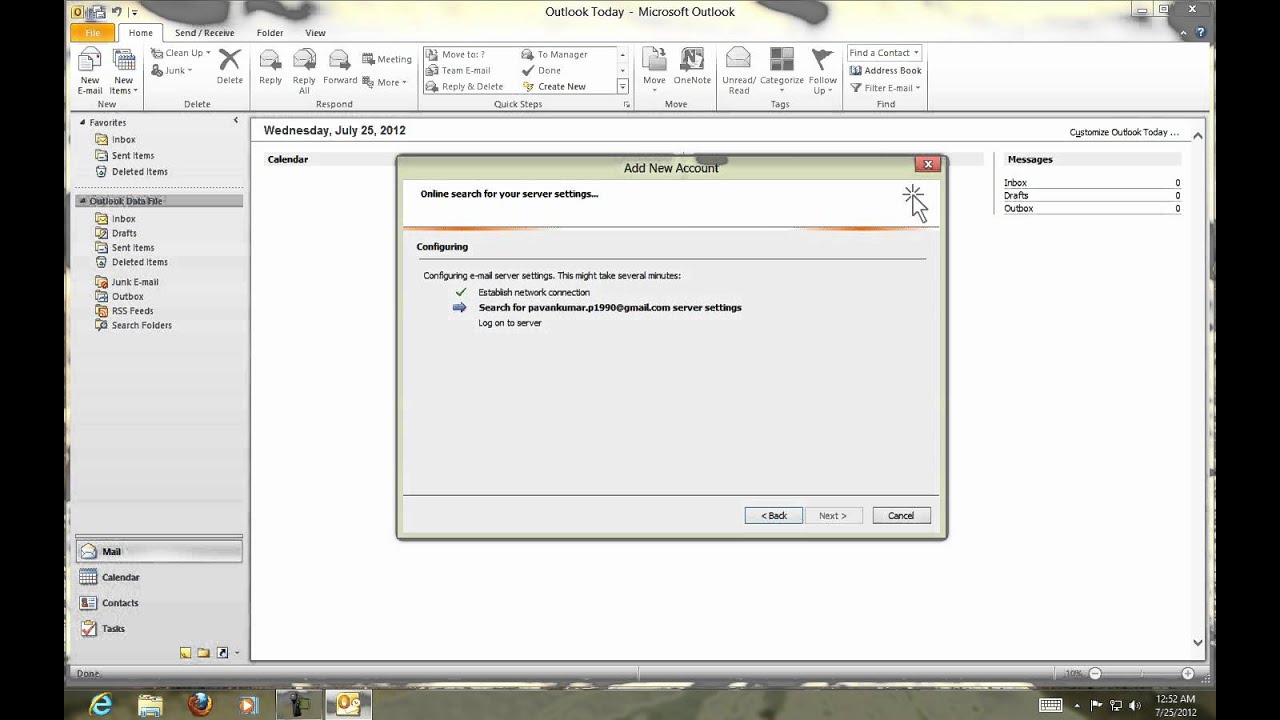The width and height of the screenshot is (1280, 720).
Task: Open the RSS Feeds folder
Action: coord(132,311)
